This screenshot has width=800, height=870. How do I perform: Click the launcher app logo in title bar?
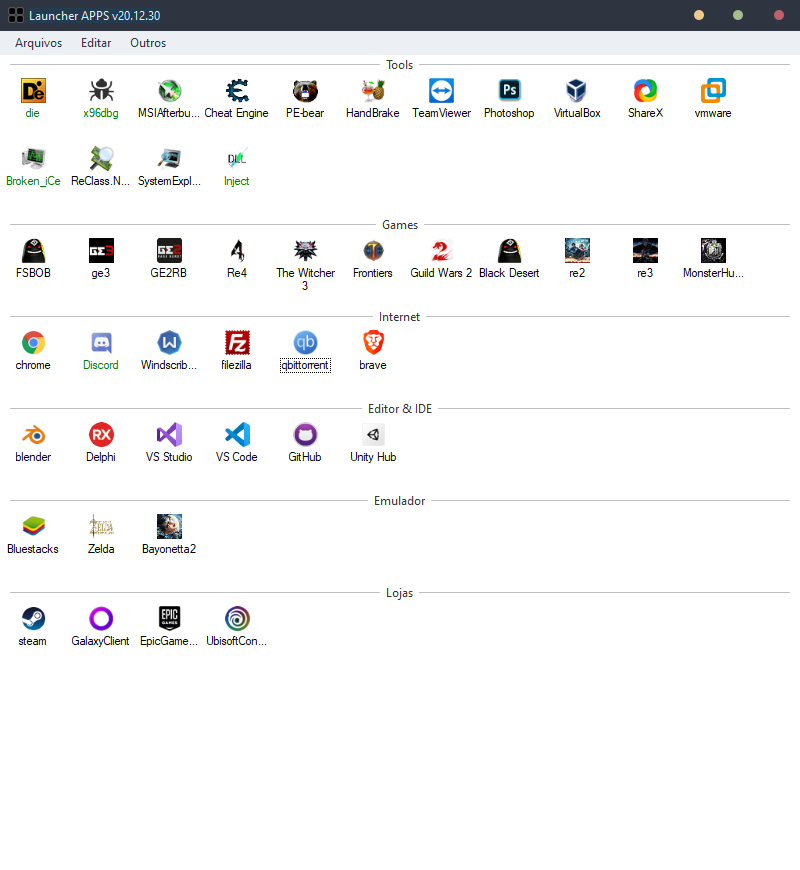16,15
